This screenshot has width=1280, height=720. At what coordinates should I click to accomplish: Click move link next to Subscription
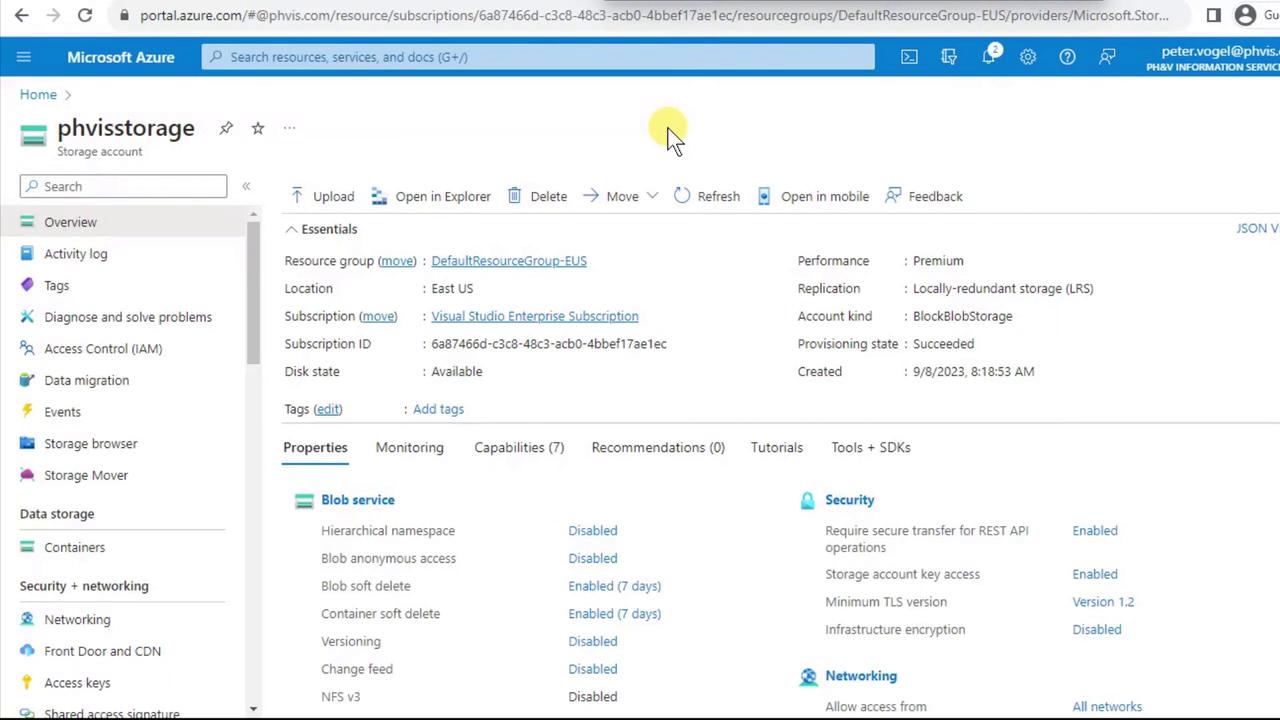pyautogui.click(x=378, y=316)
